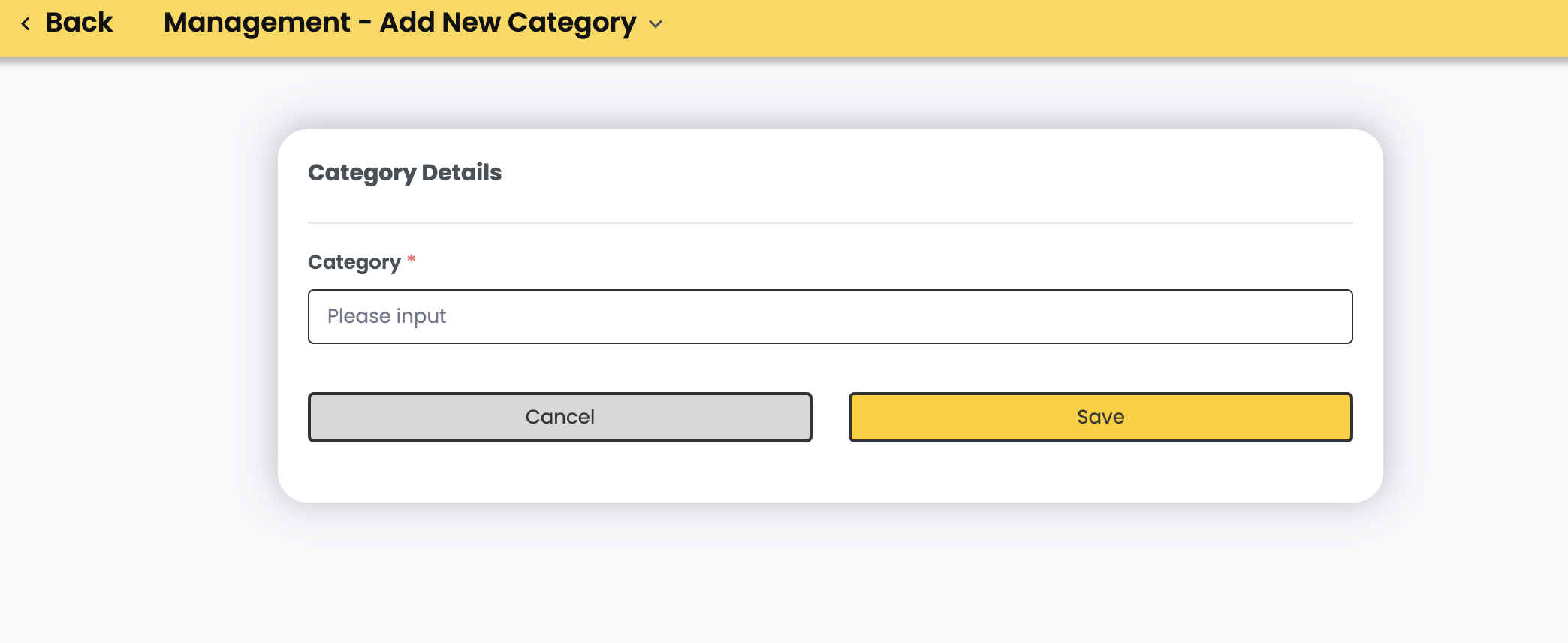Screen dimensions: 1568x643
Task: Click Add New Category text in header
Action: coord(508,23)
